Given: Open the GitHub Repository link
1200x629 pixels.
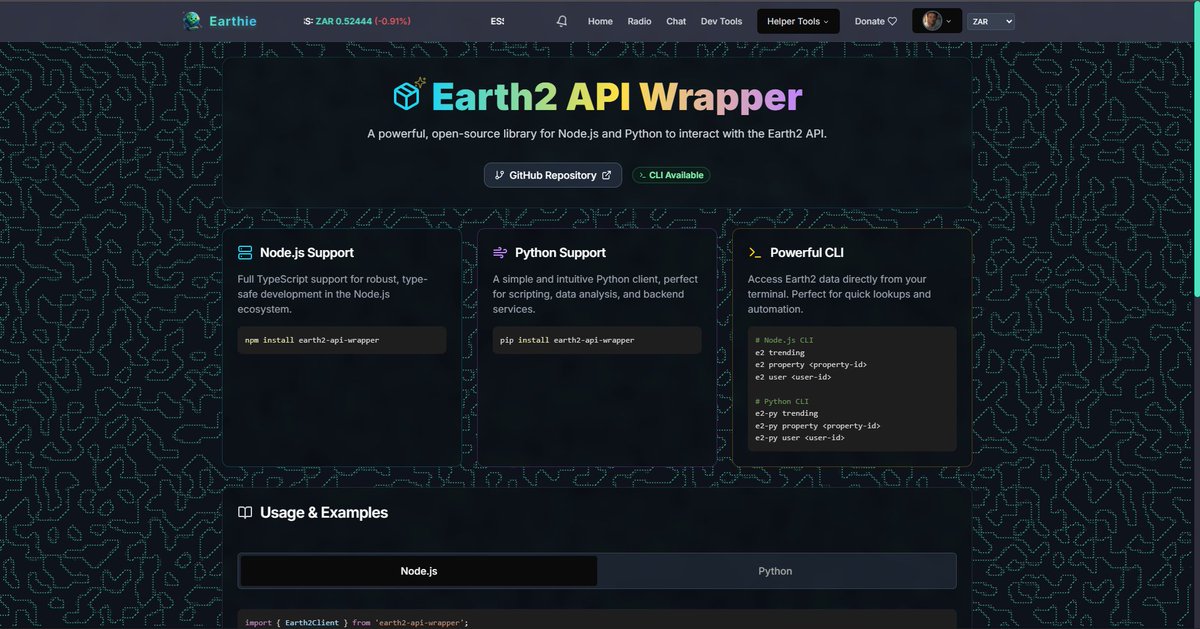Looking at the screenshot, I should pos(553,175).
